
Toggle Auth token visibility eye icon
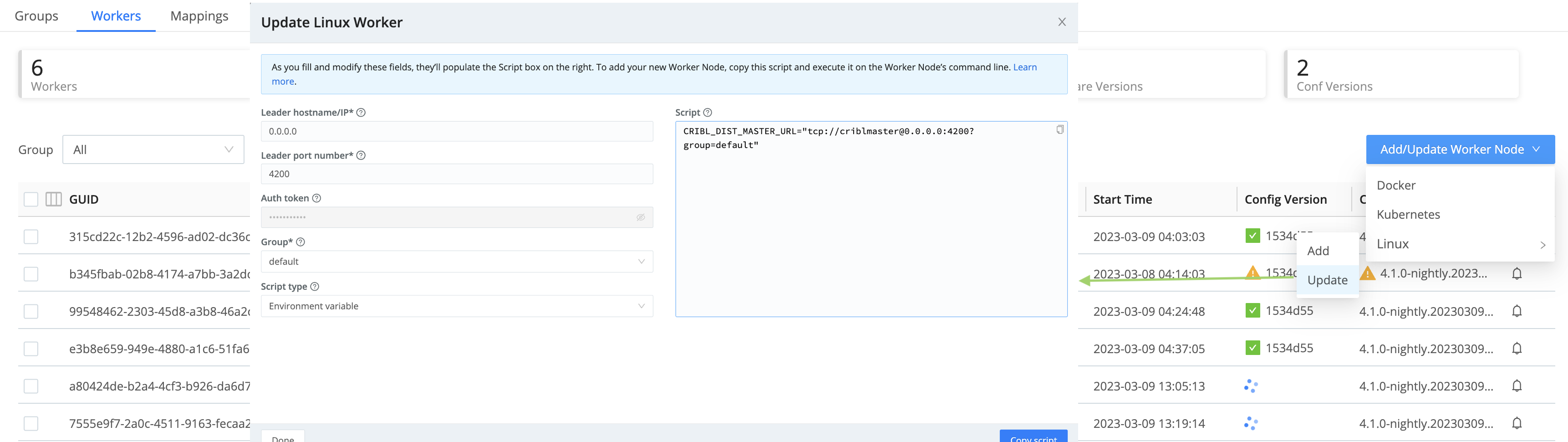pyautogui.click(x=640, y=217)
